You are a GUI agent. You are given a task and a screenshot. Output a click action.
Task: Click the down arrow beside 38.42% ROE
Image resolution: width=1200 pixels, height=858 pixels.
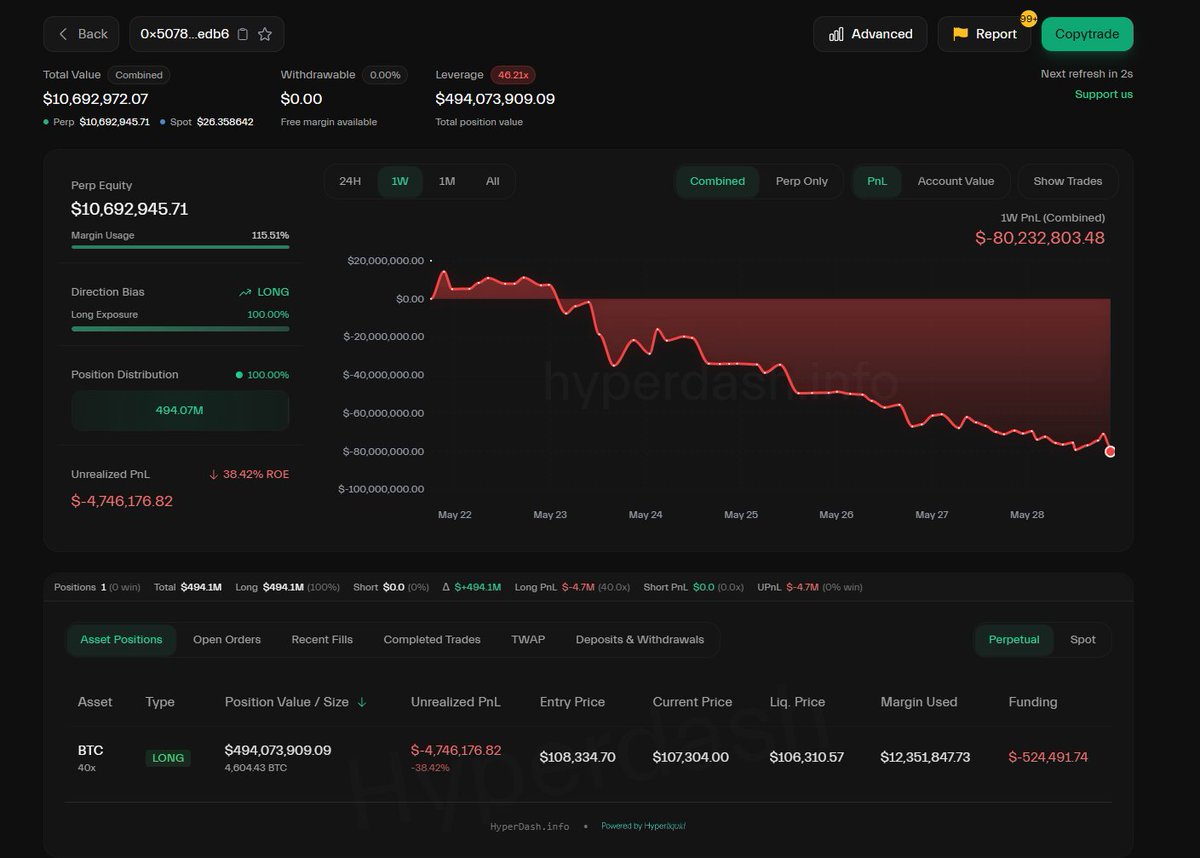214,474
